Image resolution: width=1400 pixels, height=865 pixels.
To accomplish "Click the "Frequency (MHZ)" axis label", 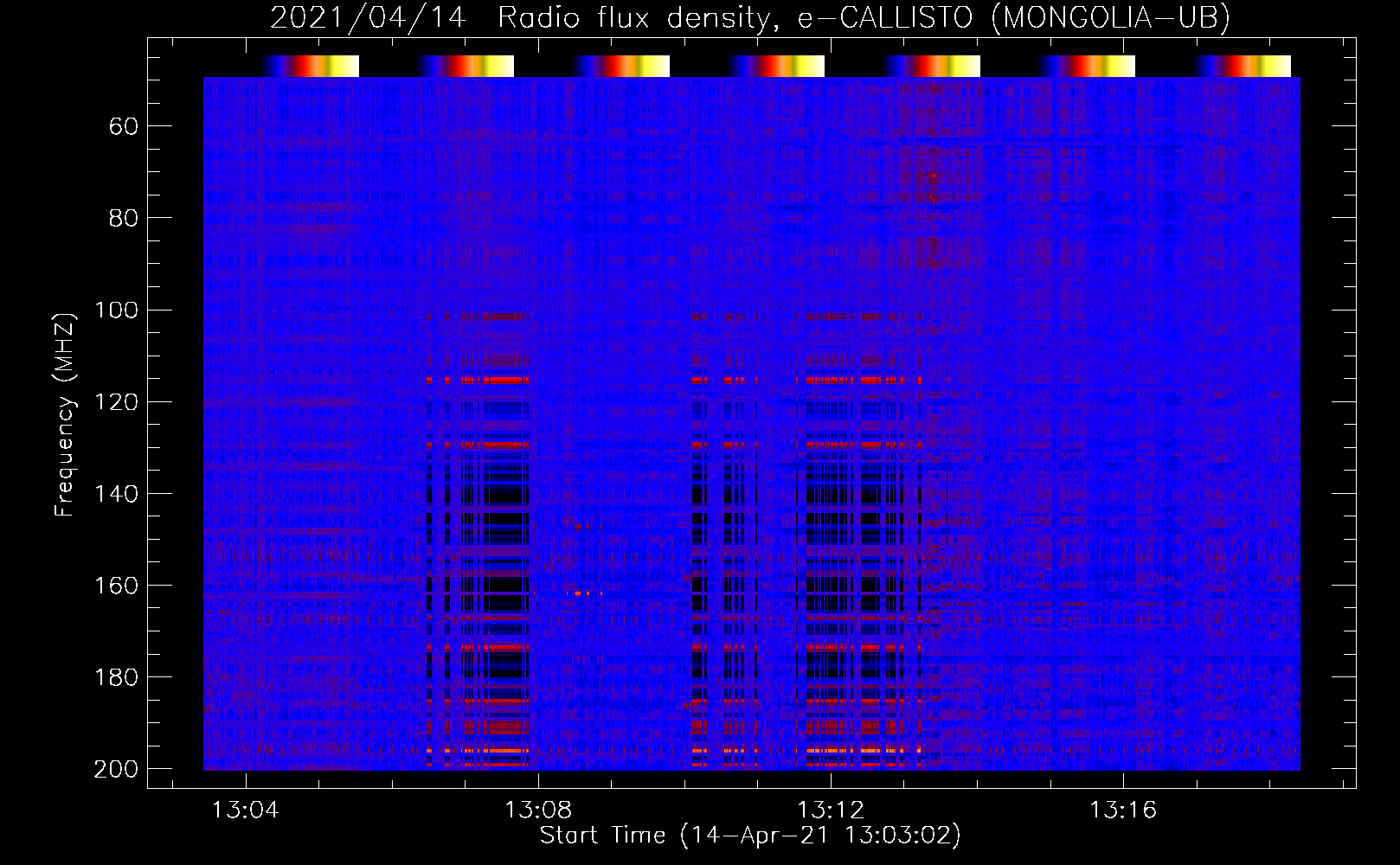I will tap(65, 414).
